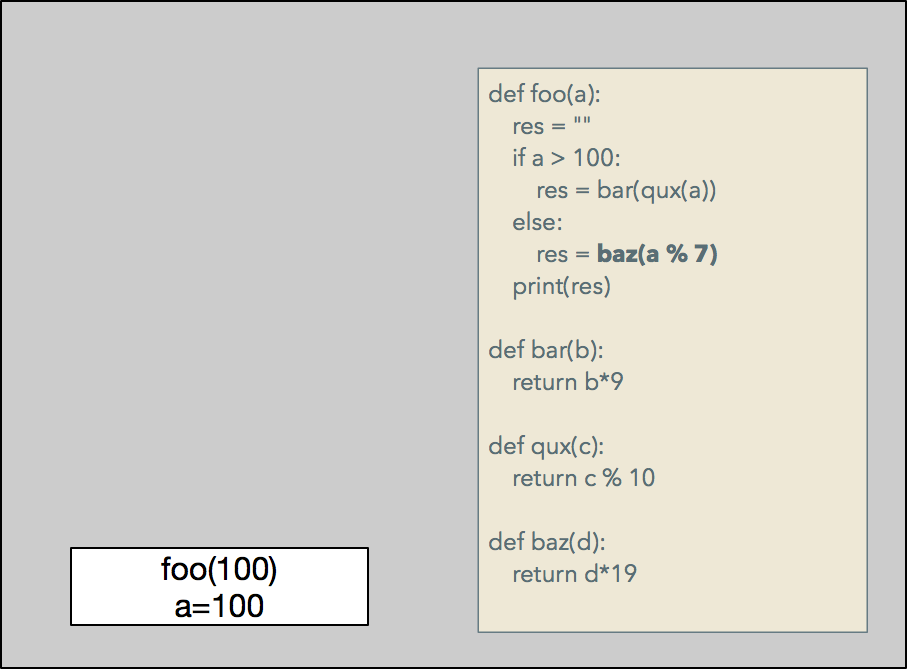Select the print(res) statement
Screen dimensions: 908x670
(x=561, y=287)
